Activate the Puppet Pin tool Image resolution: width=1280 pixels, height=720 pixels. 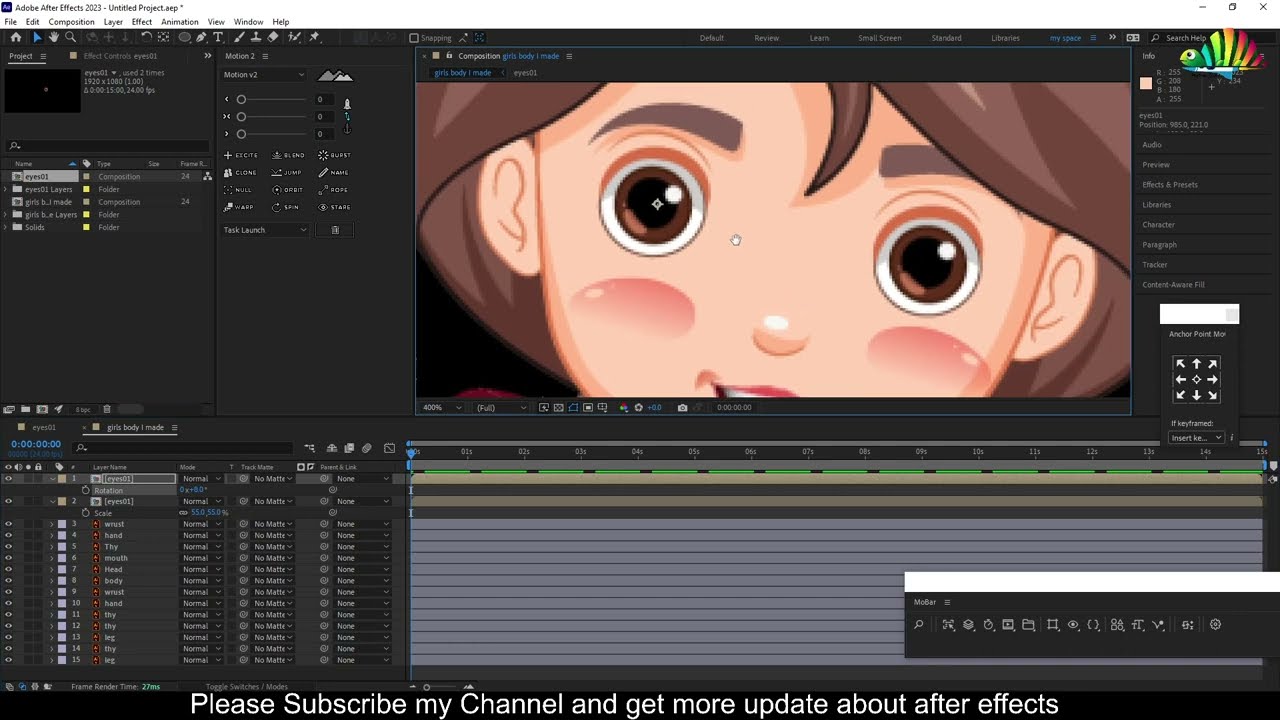314,37
